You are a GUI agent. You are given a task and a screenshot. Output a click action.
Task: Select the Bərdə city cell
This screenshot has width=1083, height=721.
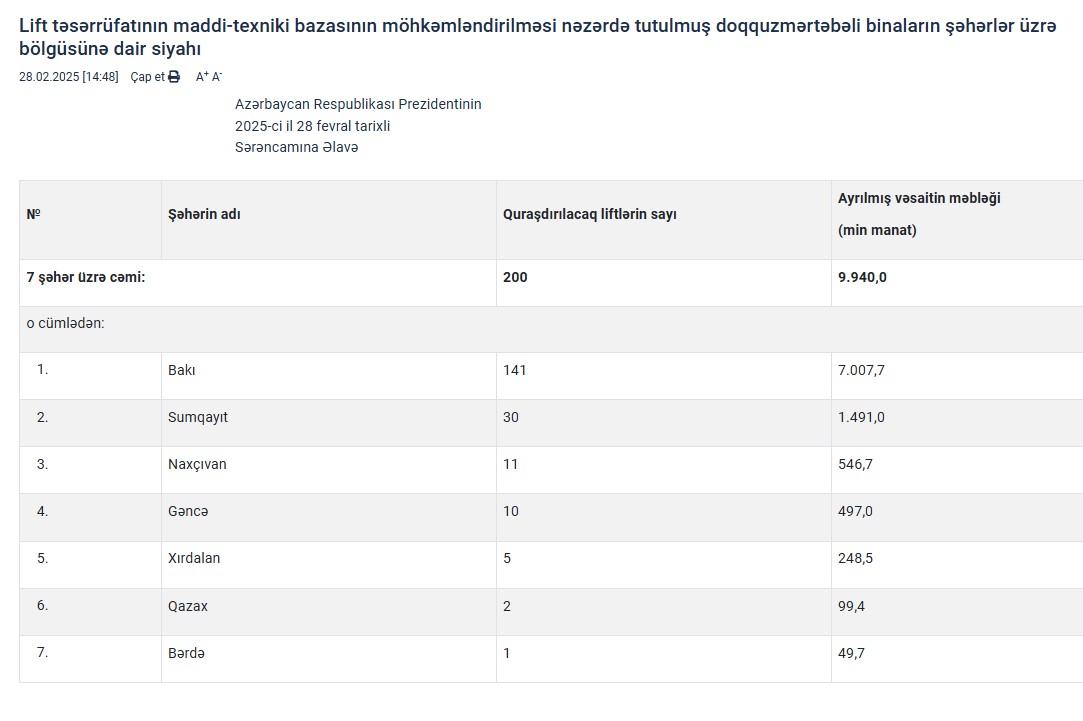pos(186,653)
